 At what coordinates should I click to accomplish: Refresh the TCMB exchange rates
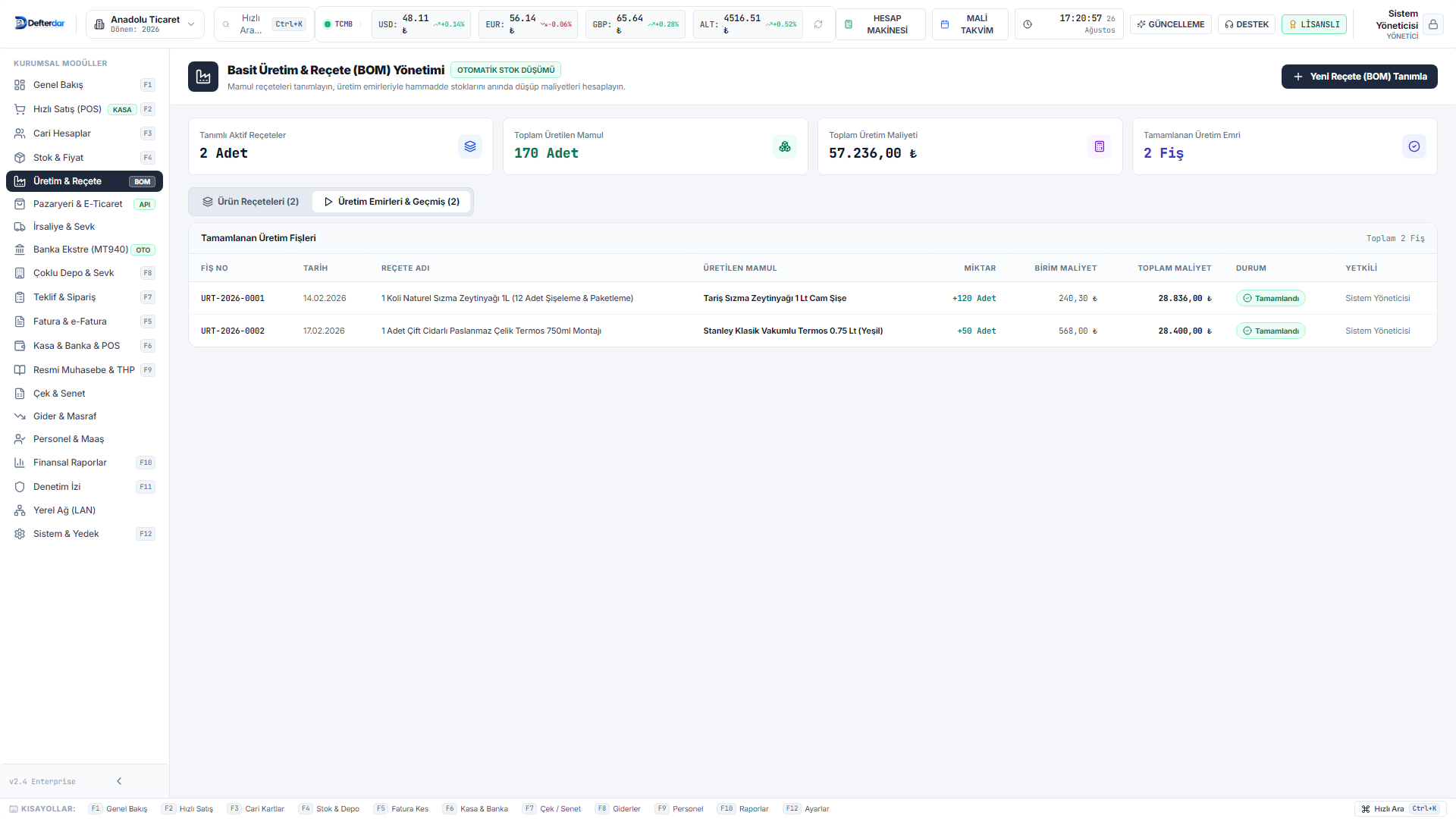818,24
